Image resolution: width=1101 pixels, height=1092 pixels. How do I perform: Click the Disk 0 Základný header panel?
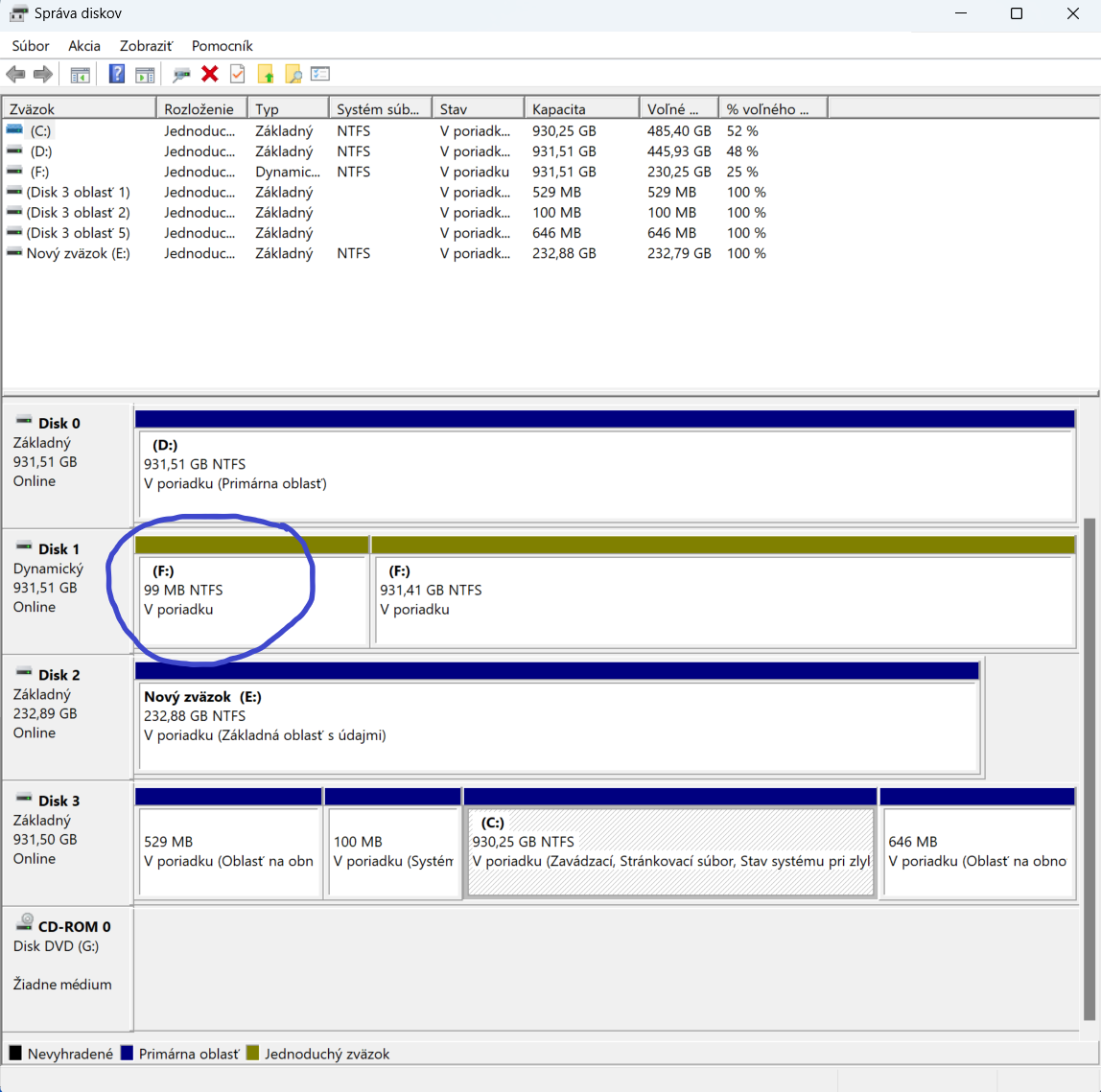pos(67,465)
